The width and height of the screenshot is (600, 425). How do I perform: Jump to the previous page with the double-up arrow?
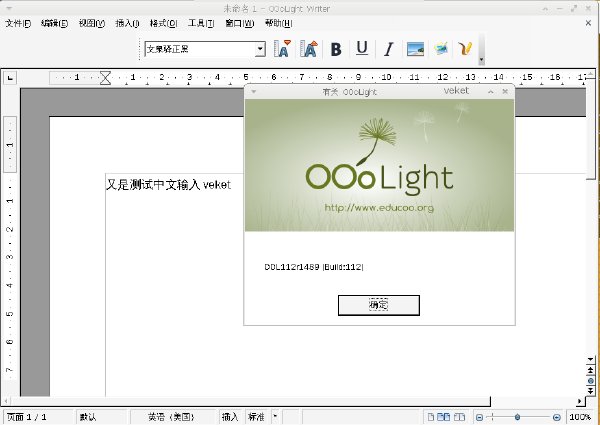pos(590,370)
